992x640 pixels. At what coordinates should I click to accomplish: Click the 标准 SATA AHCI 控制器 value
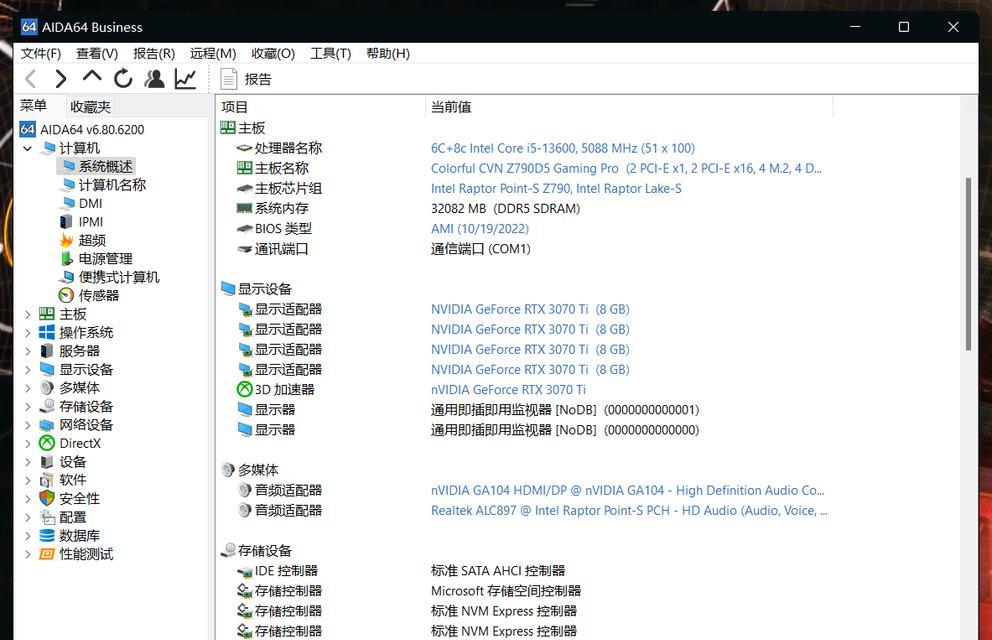[498, 570]
